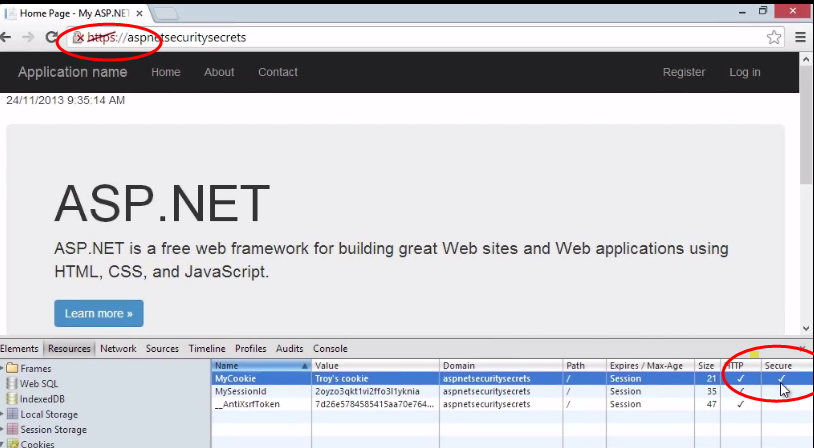
Task: Click the page timestamp 24/11/2013 text
Action: click(x=65, y=100)
